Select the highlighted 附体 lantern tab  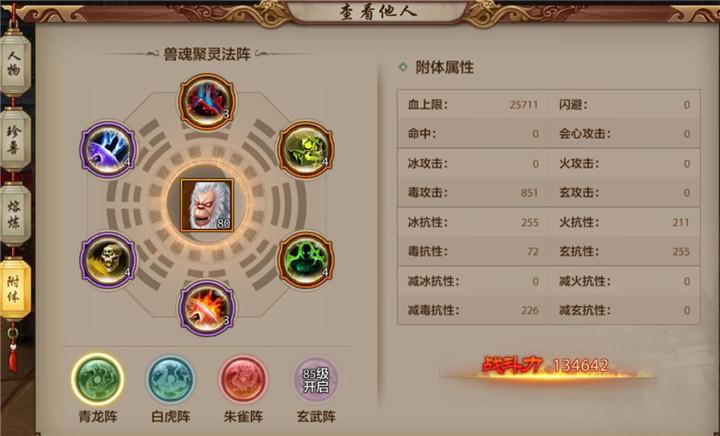point(15,288)
